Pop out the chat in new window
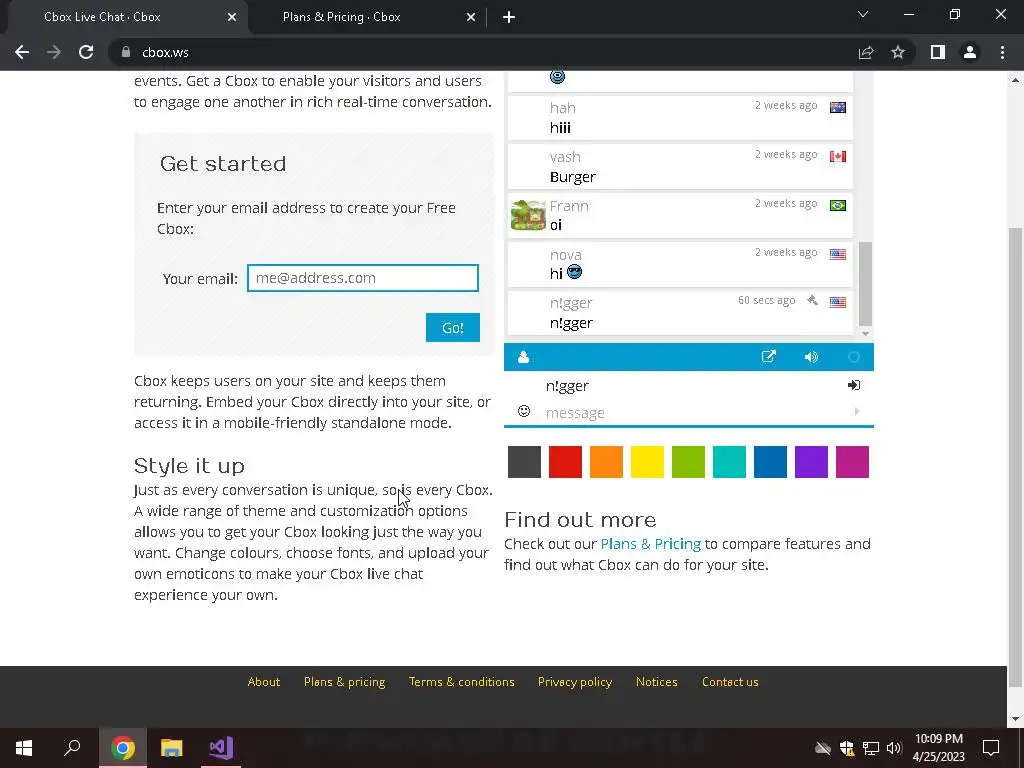The width and height of the screenshot is (1024, 768). point(769,357)
